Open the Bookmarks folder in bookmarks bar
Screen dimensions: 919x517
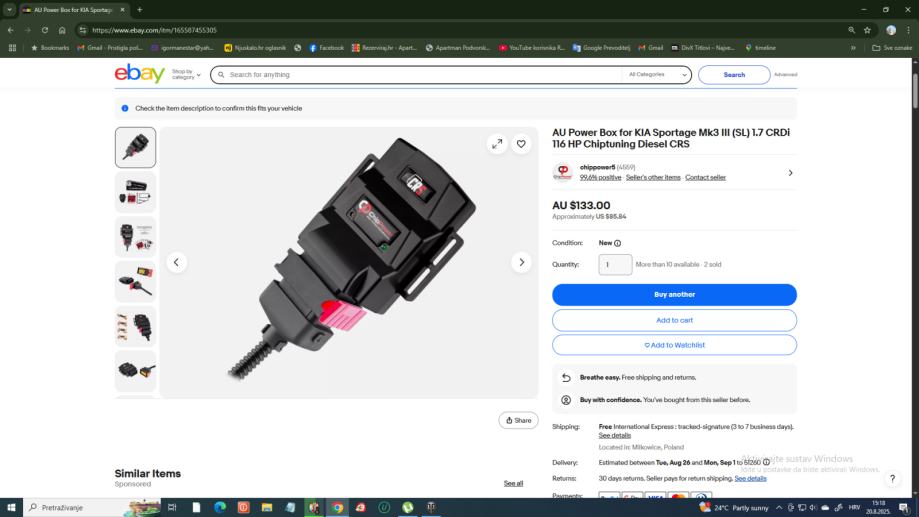tap(50, 47)
